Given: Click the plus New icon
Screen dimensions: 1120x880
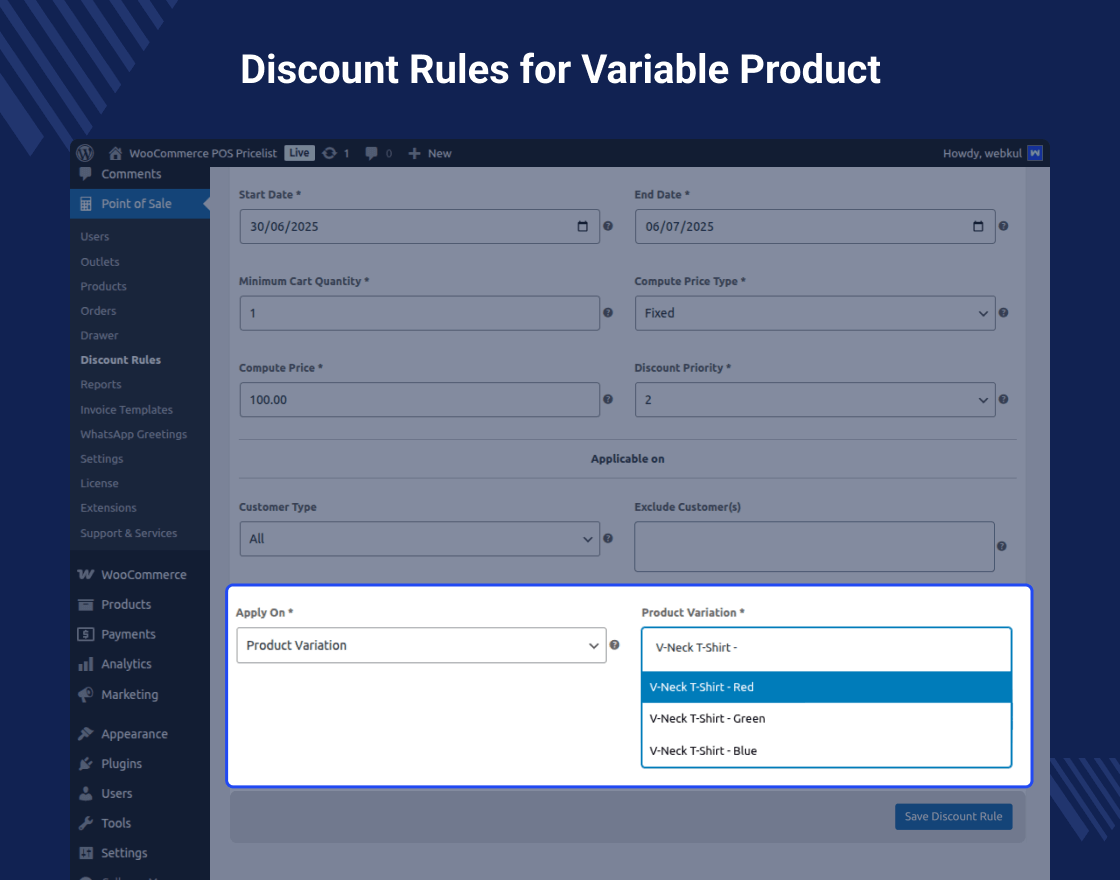Looking at the screenshot, I should (x=414, y=153).
